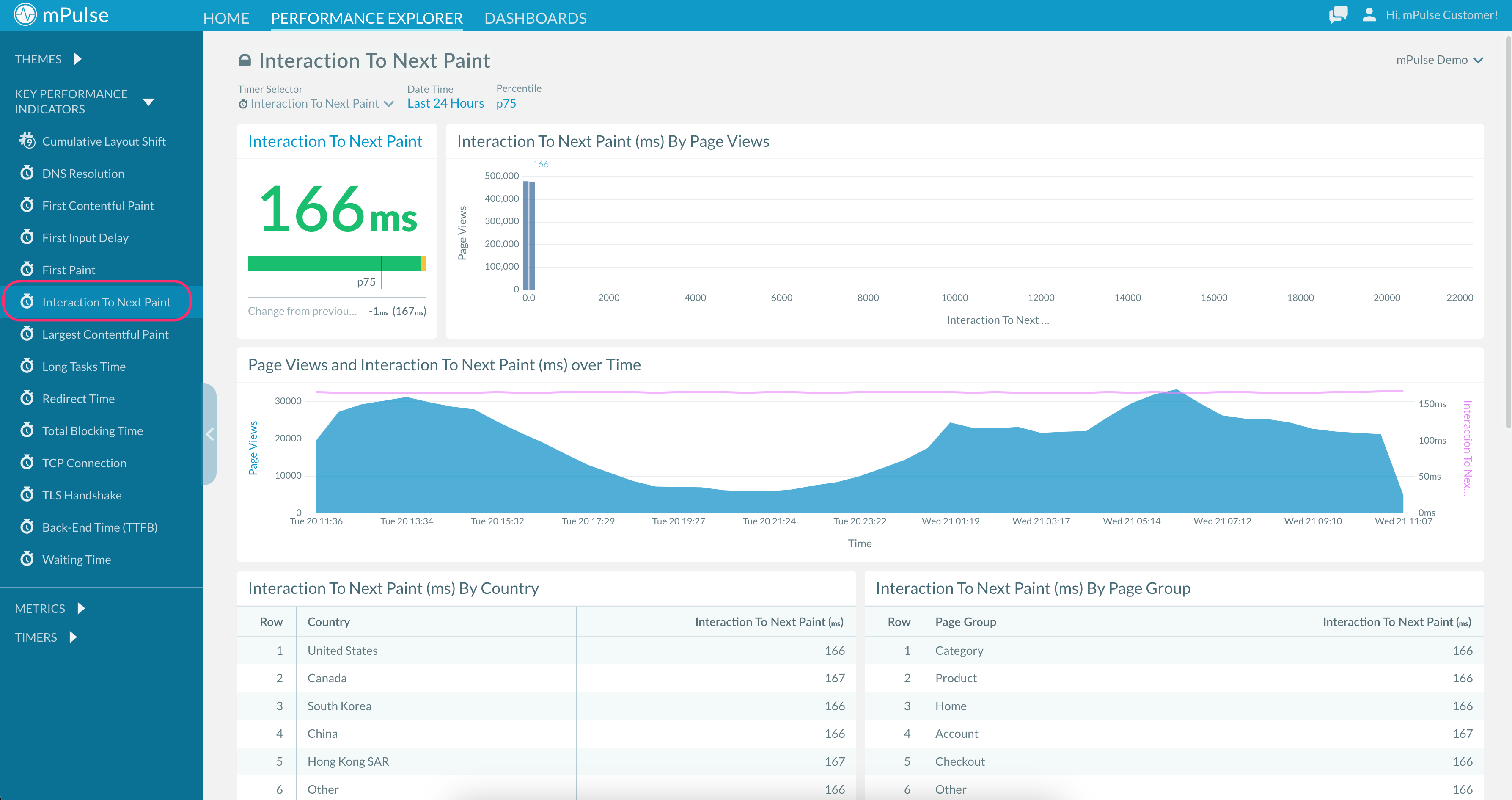Image resolution: width=1512 pixels, height=800 pixels.
Task: Switch to the DASHBOARDS tab
Action: click(x=535, y=18)
